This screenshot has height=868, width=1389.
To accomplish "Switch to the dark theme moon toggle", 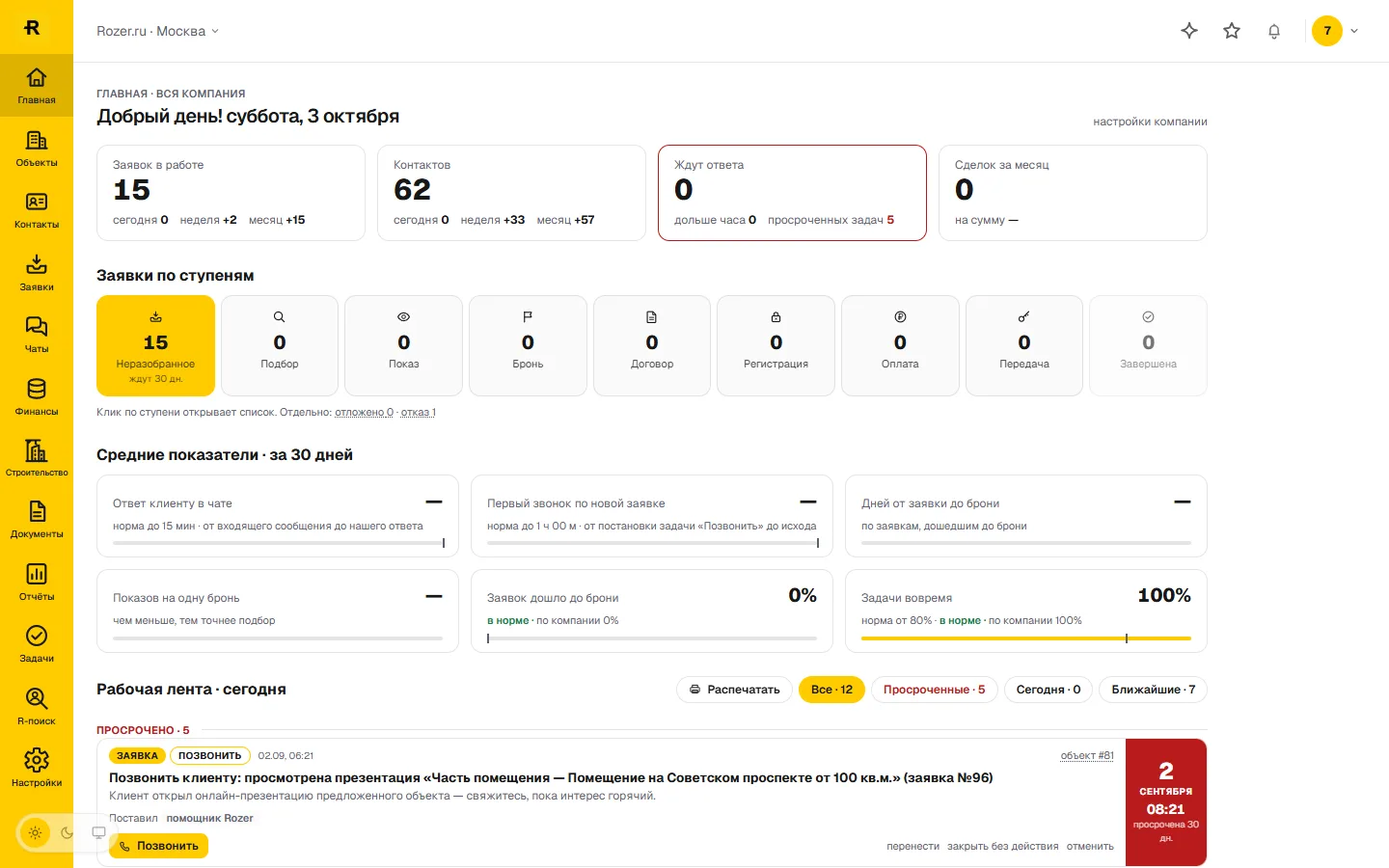I will coord(67,832).
